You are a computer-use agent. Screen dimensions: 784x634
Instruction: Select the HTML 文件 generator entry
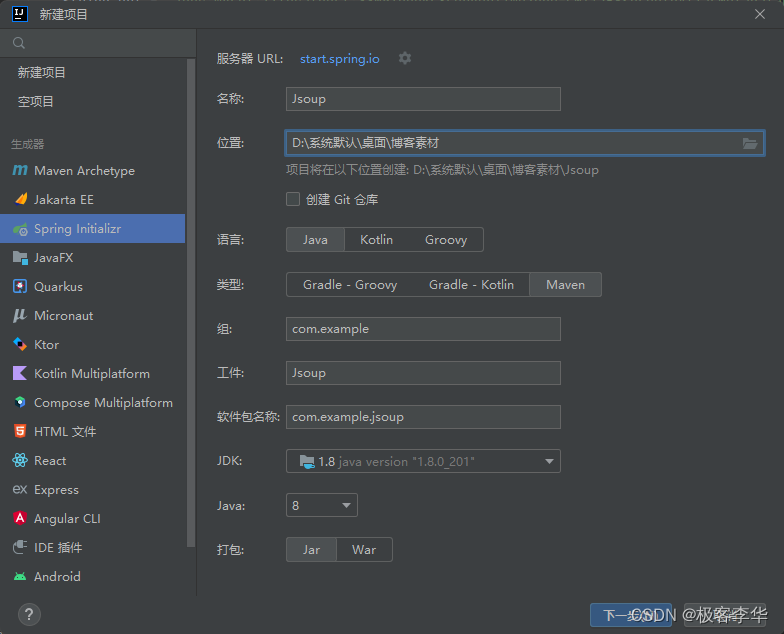tap(92, 432)
